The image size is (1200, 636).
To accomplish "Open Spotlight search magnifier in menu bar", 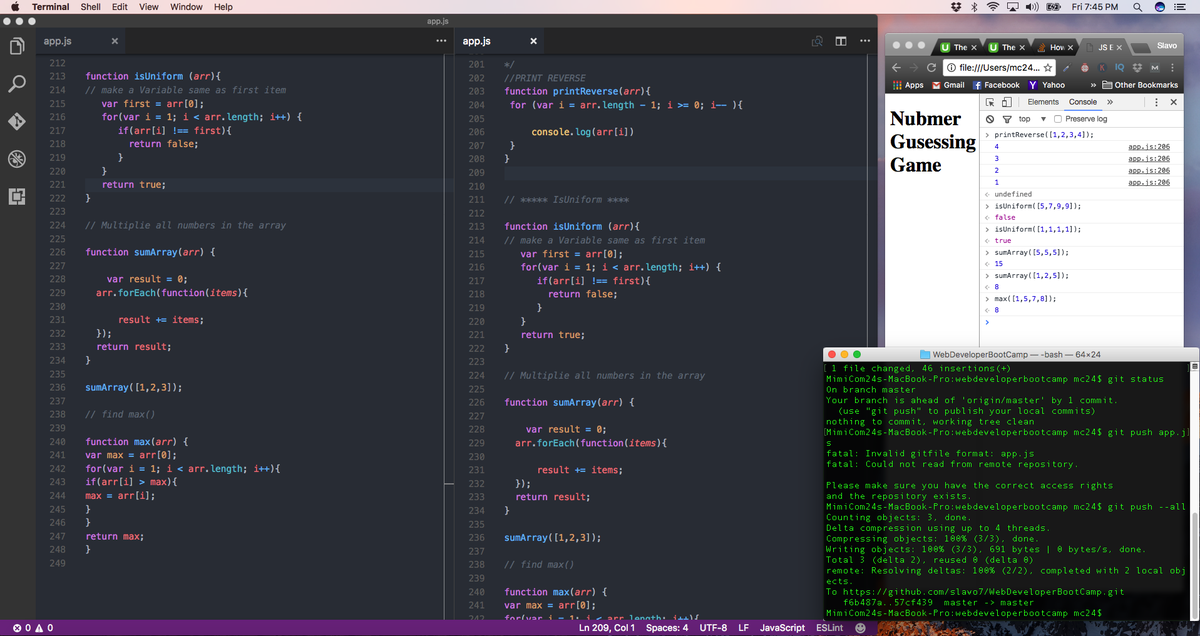I will click(1140, 7).
